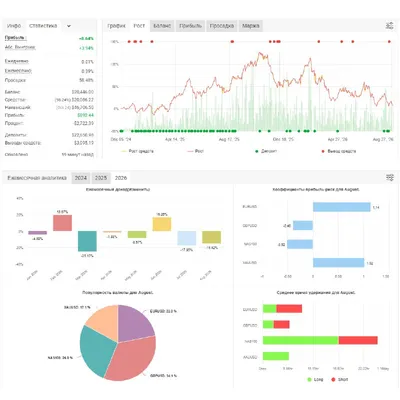Image resolution: width=400 pixels, height=400 pixels.
Task: Select the Баланс chart tab
Action: [162, 26]
